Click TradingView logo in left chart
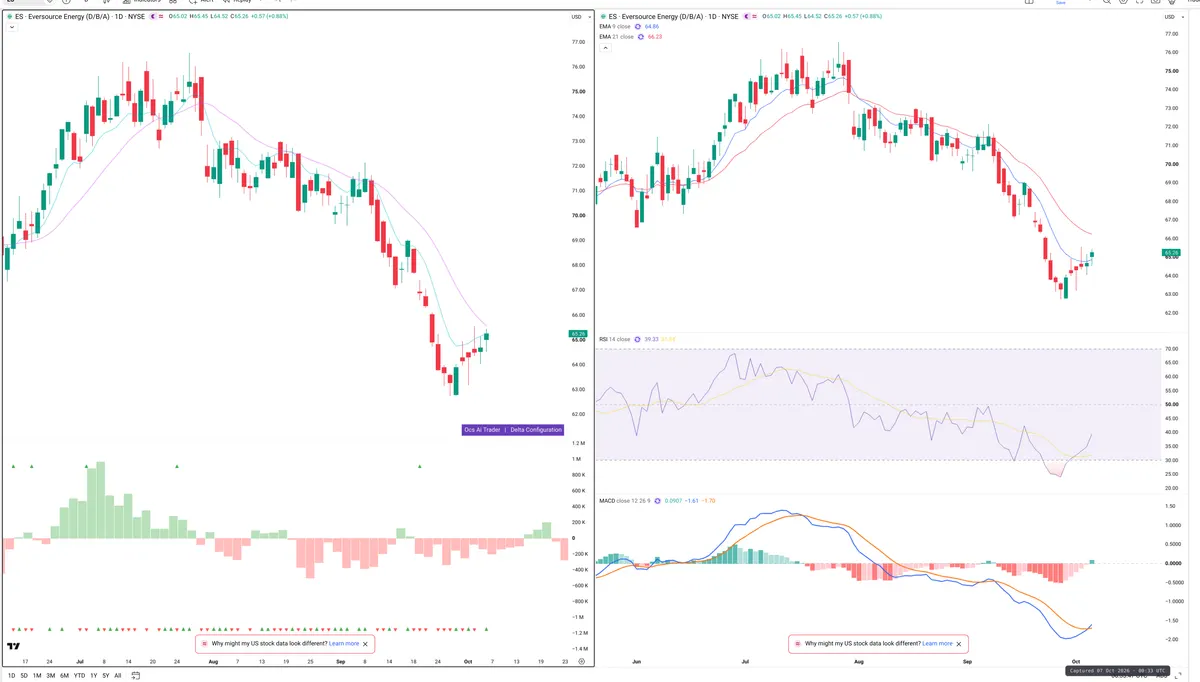Viewport: 1200px width, 682px height. coord(14,646)
